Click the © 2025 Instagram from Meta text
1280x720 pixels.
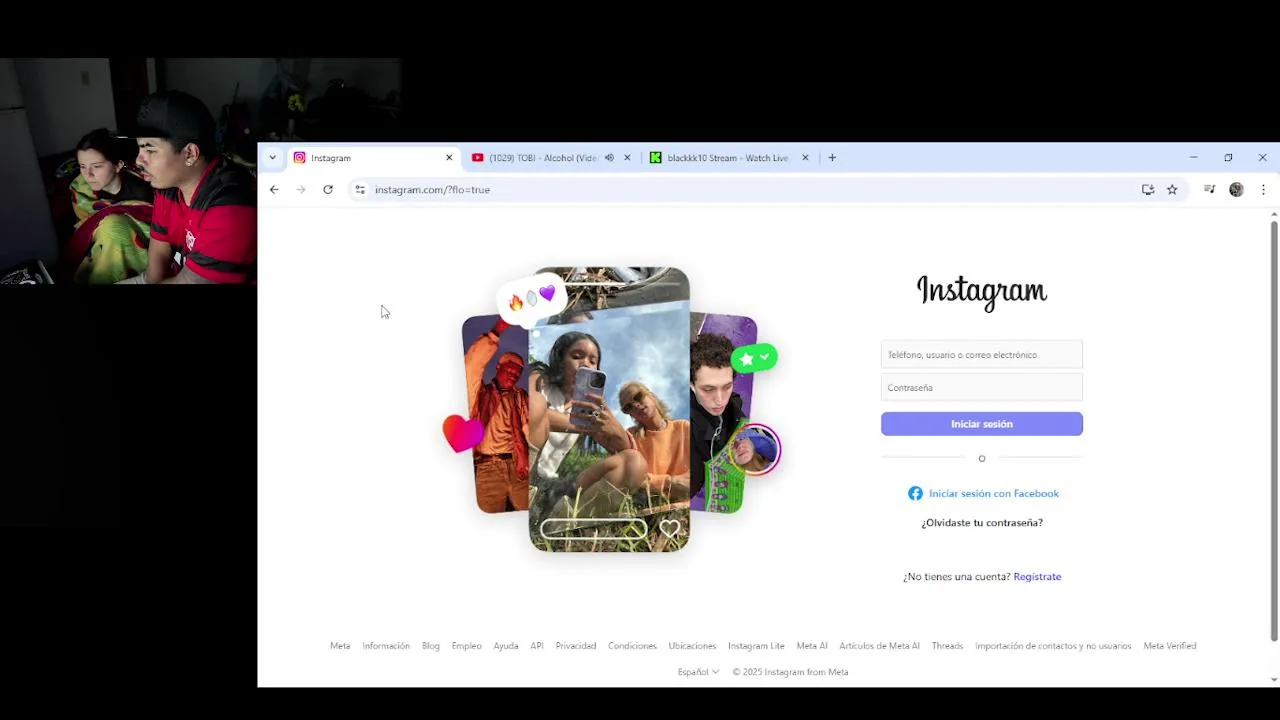[790, 672]
